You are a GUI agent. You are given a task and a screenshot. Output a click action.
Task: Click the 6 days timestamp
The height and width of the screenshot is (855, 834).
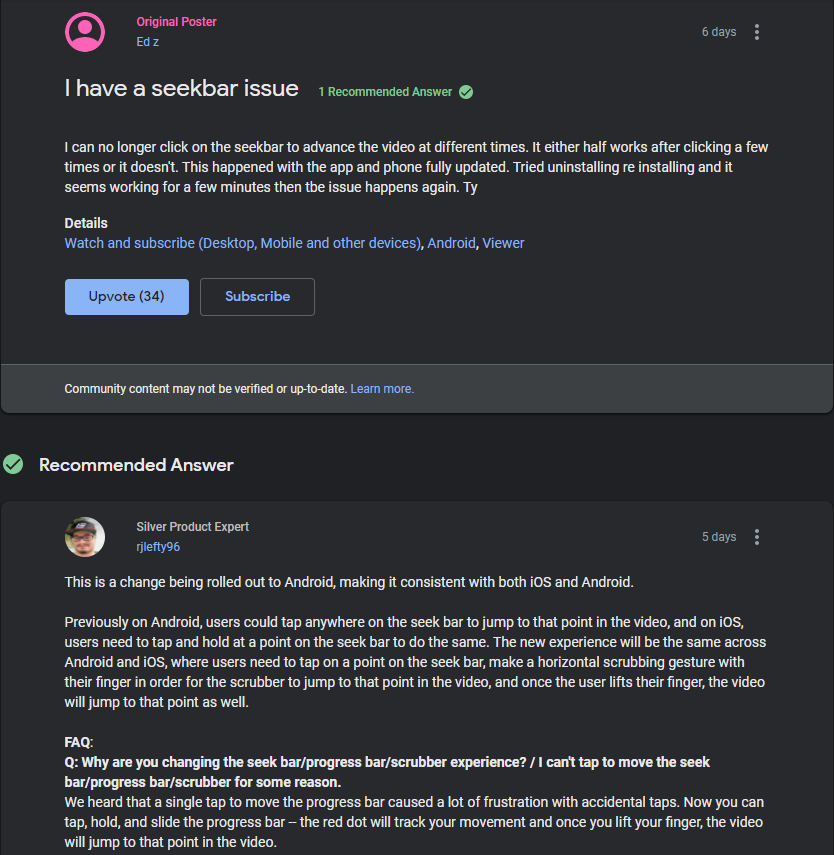click(x=718, y=32)
